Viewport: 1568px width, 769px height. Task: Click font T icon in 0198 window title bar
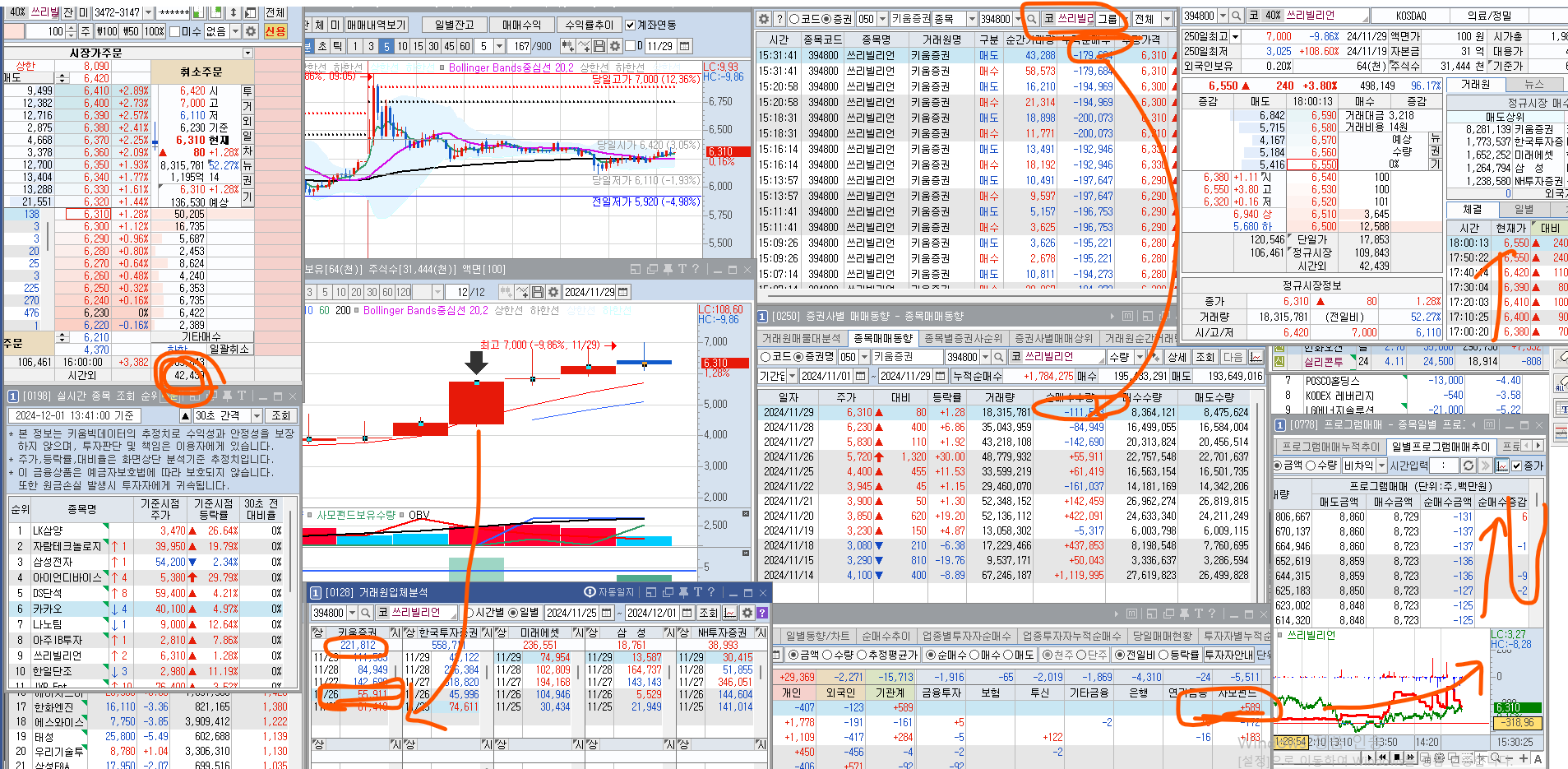(241, 396)
